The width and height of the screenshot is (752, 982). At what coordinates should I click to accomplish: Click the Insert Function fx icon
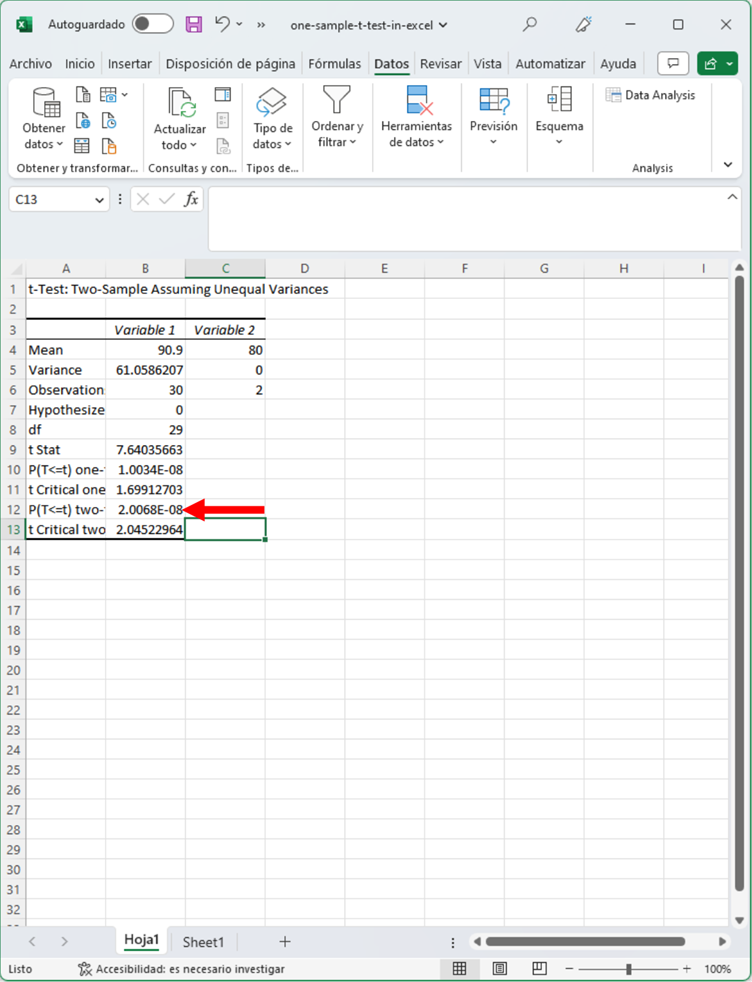point(191,199)
